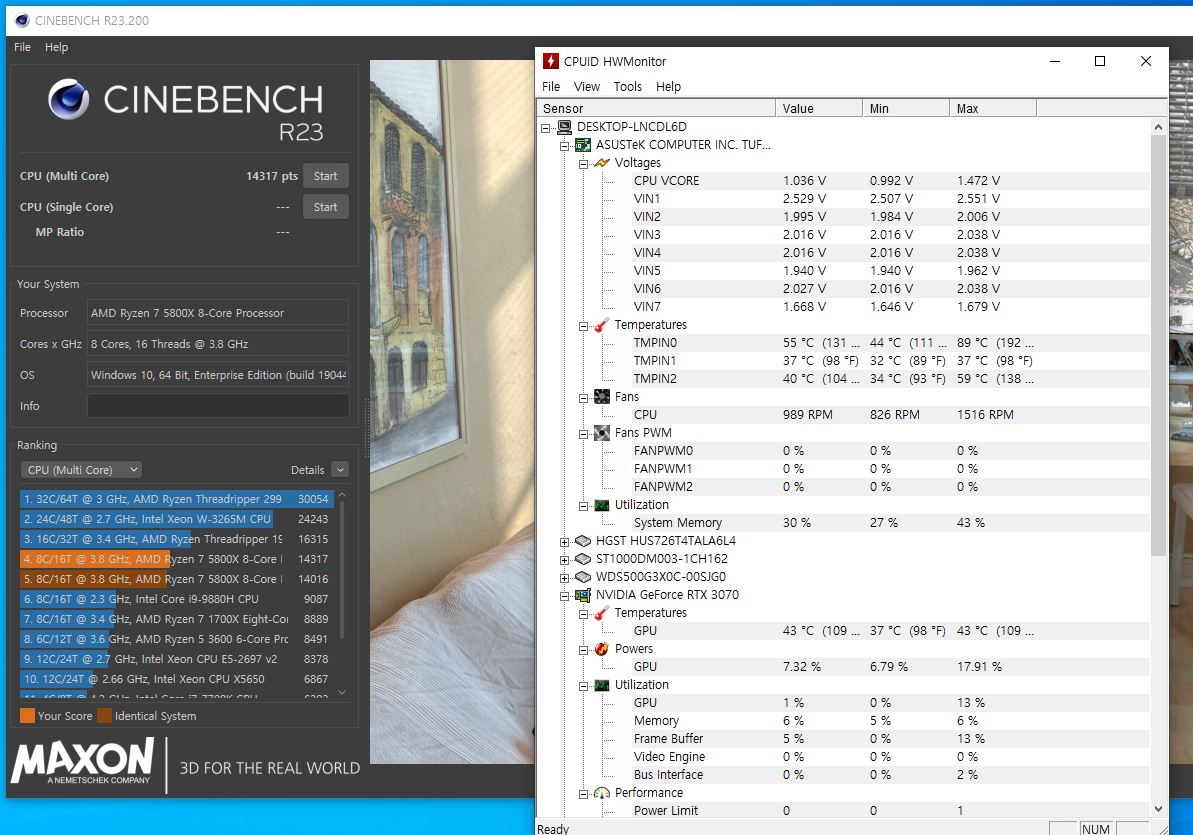Expand the WDS500G3X0C-00SJG0 drive node

(x=565, y=578)
